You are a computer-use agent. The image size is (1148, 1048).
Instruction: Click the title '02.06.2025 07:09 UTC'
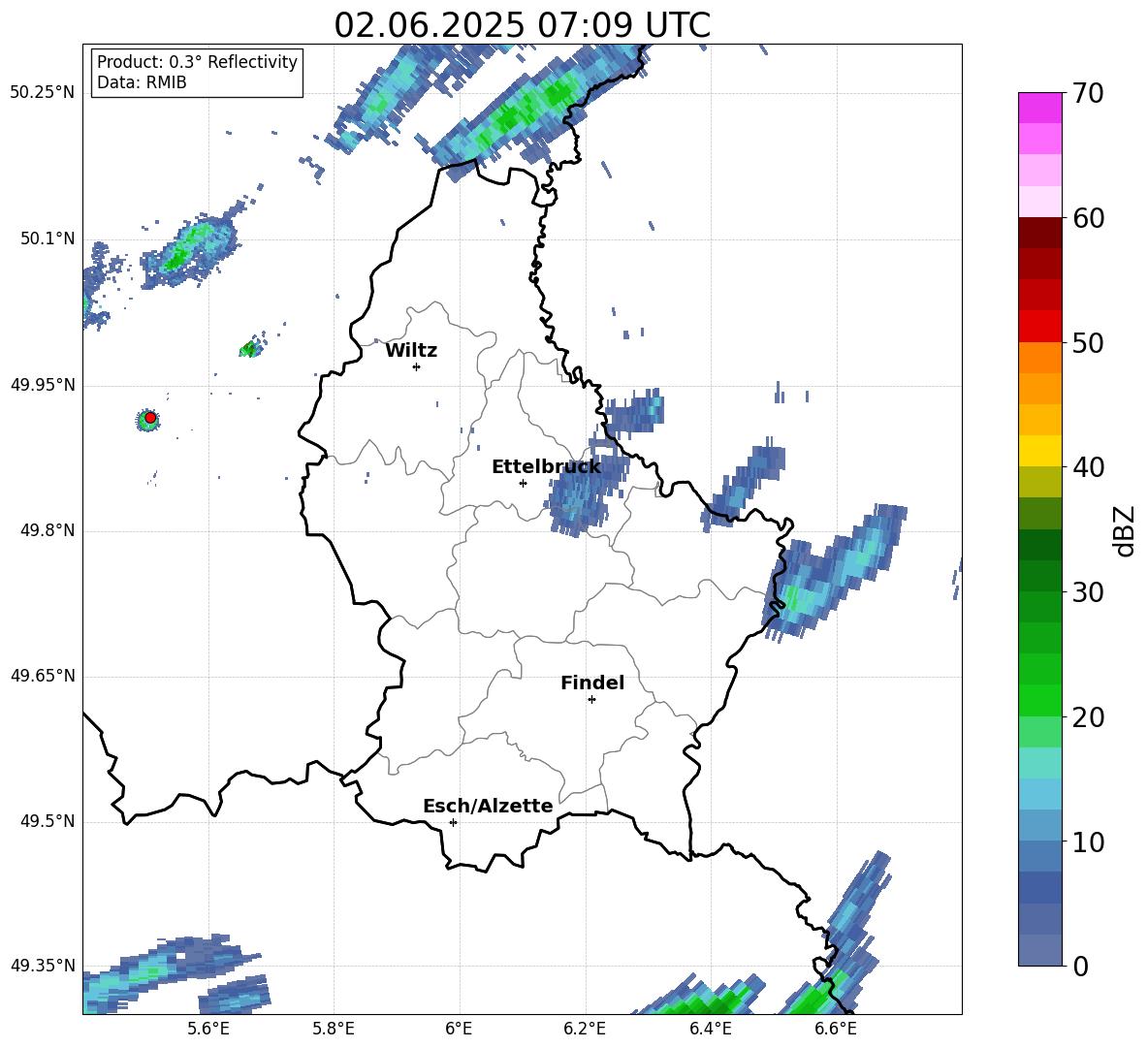click(x=522, y=25)
